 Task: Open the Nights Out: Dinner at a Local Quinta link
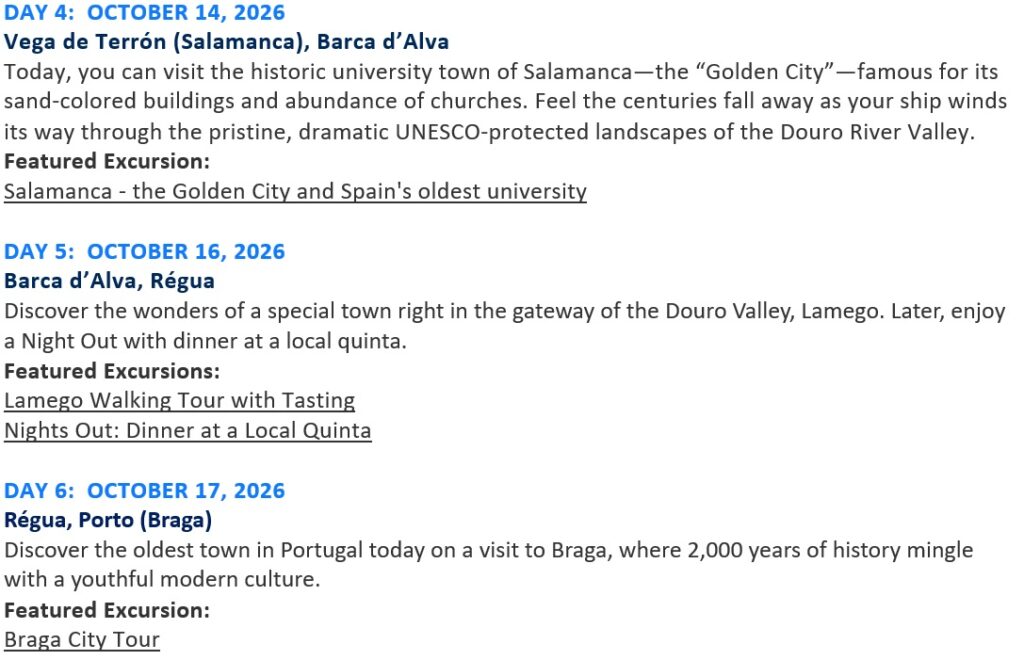188,430
